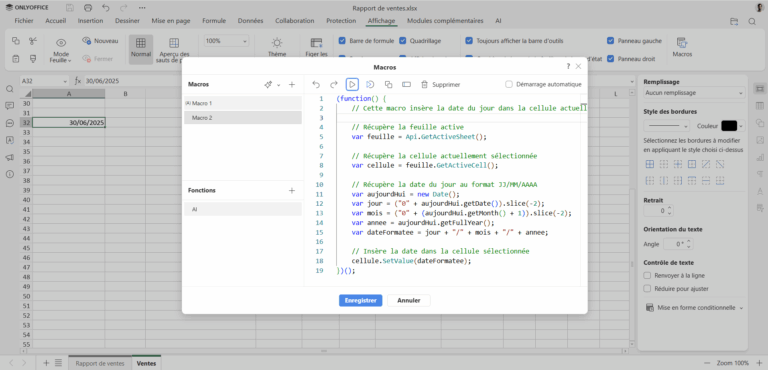Expand the Mise en forme conditionnelle menu
Screen dimensions: 768x370
click(x=694, y=308)
